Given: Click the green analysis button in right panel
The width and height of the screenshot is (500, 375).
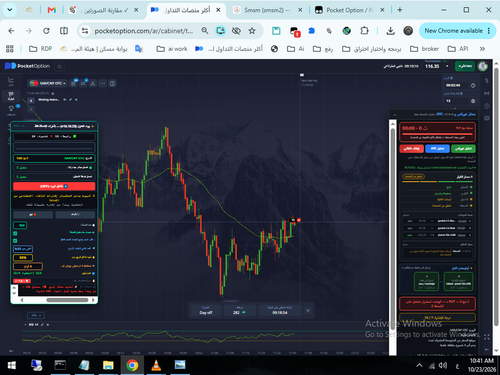Looking at the screenshot, I should (463, 148).
